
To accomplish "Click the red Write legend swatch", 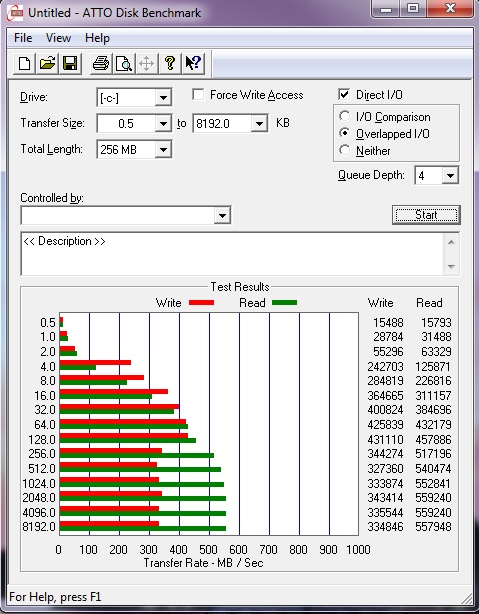I will (x=201, y=302).
